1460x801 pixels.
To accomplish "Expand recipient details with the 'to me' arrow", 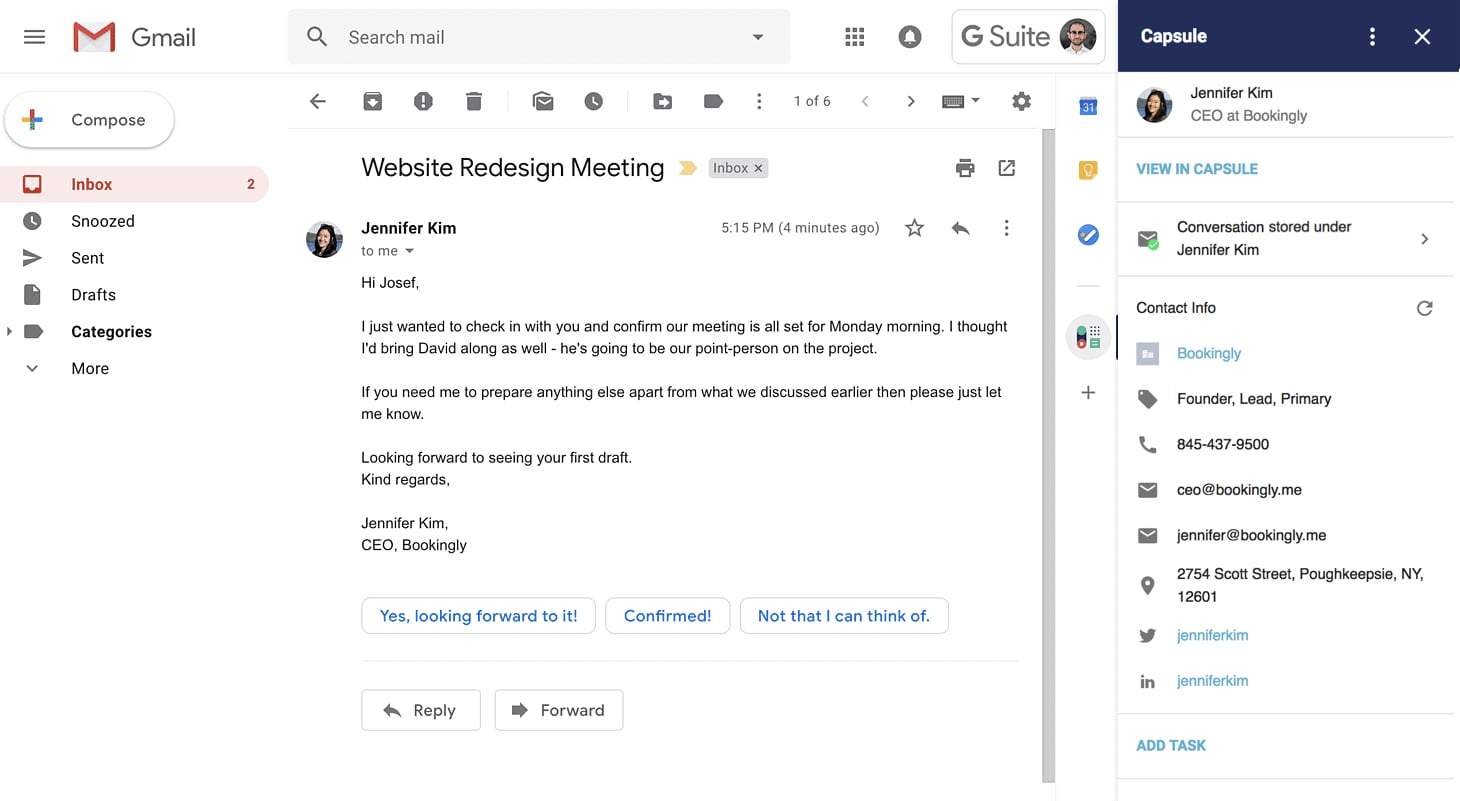I will tap(408, 251).
